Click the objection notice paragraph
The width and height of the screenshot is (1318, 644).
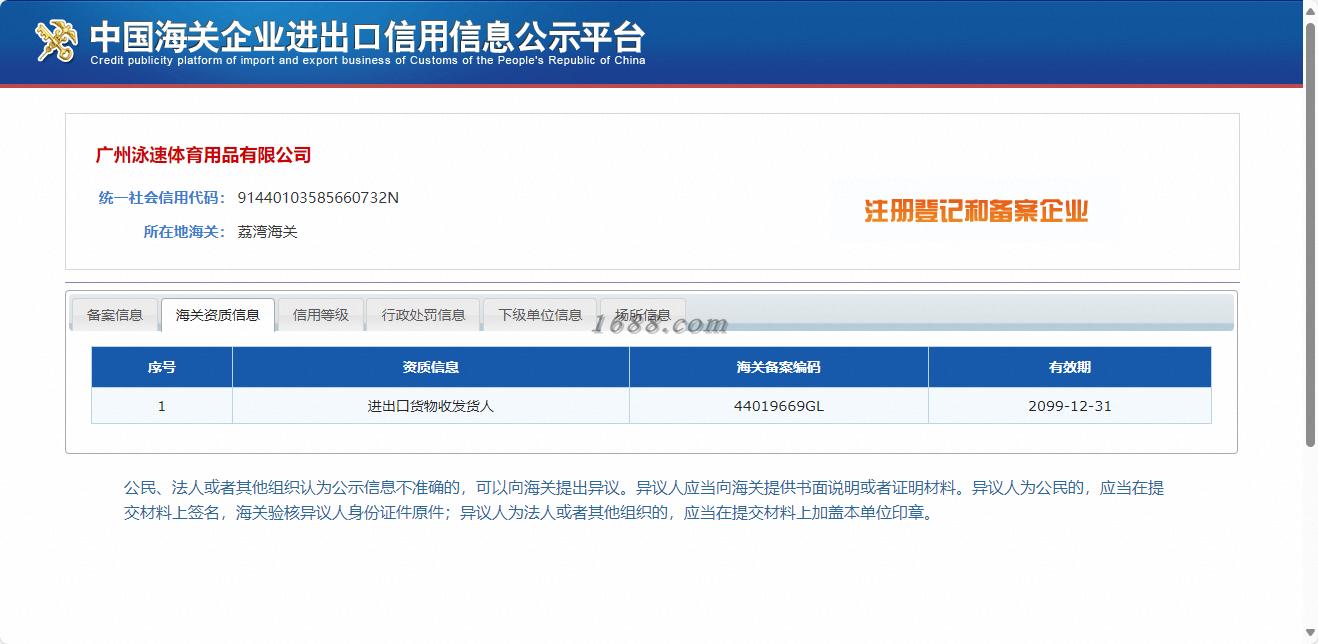click(x=644, y=501)
